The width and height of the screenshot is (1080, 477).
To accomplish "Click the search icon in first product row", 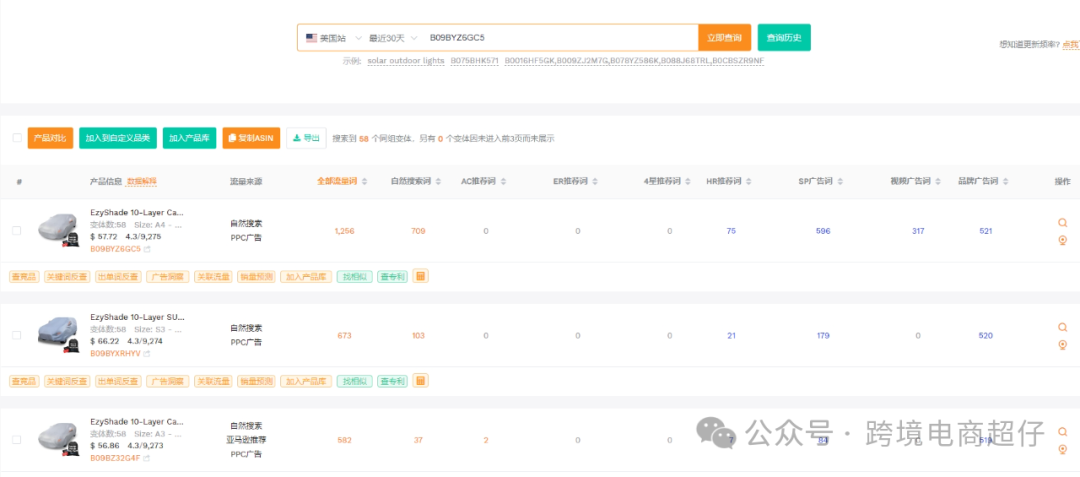I will [1062, 223].
